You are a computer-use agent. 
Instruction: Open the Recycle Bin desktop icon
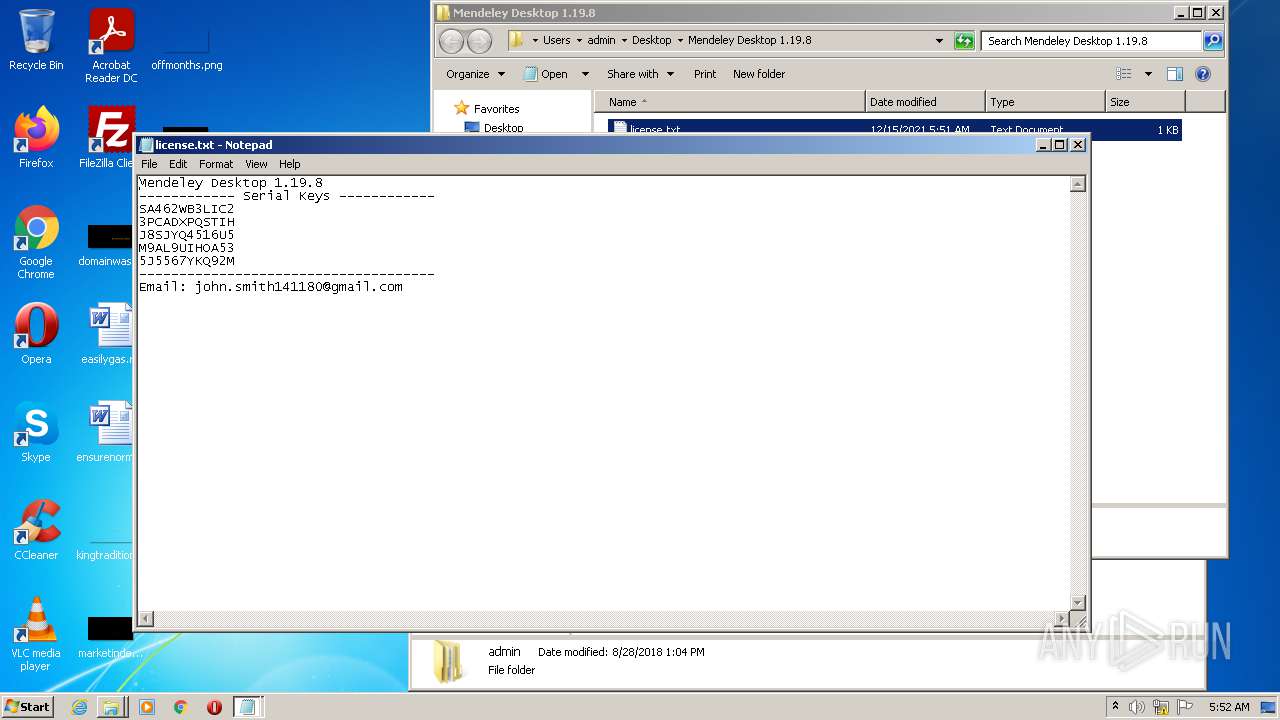pos(36,40)
